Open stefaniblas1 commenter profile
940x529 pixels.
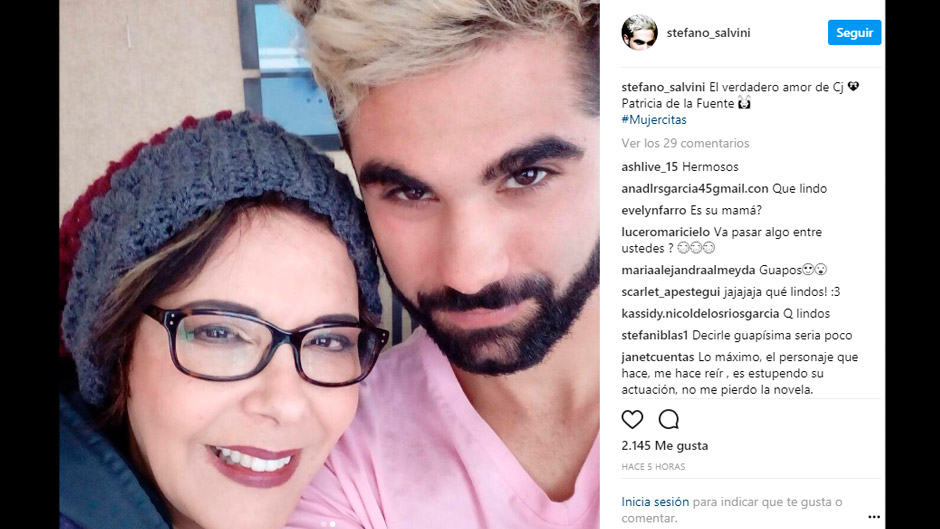click(x=655, y=335)
